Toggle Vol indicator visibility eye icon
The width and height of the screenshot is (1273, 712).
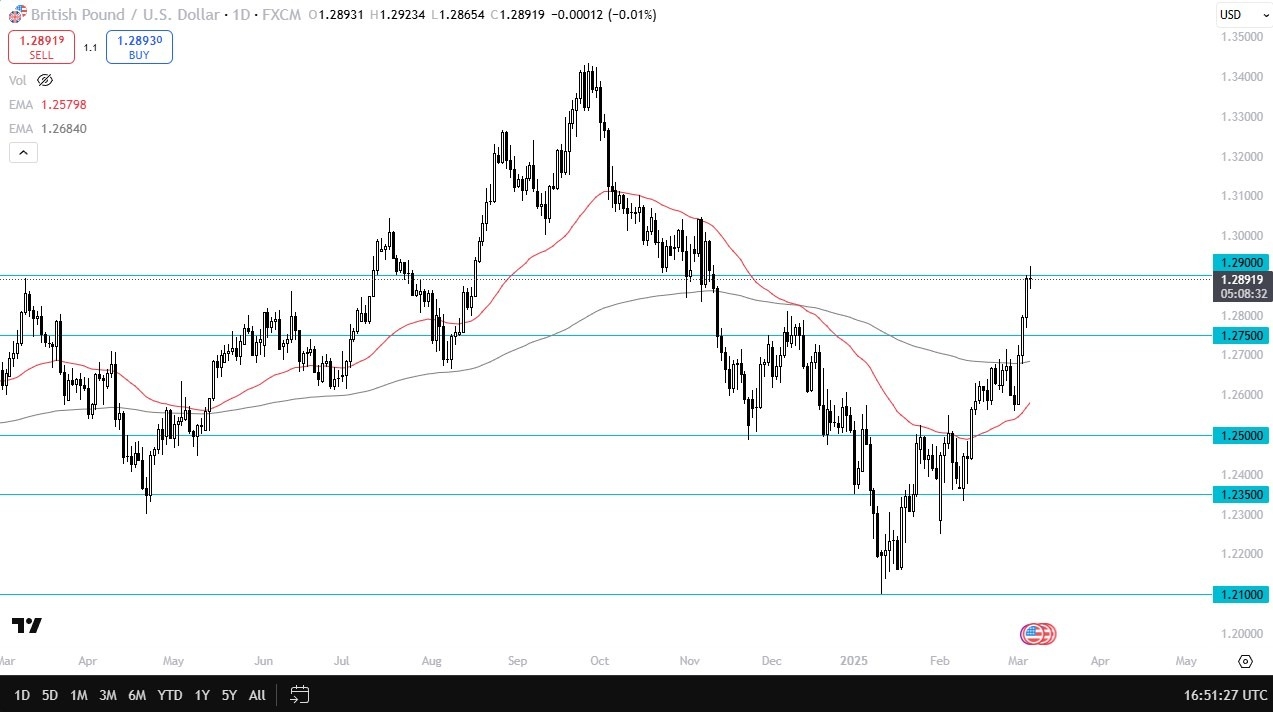[x=44, y=80]
